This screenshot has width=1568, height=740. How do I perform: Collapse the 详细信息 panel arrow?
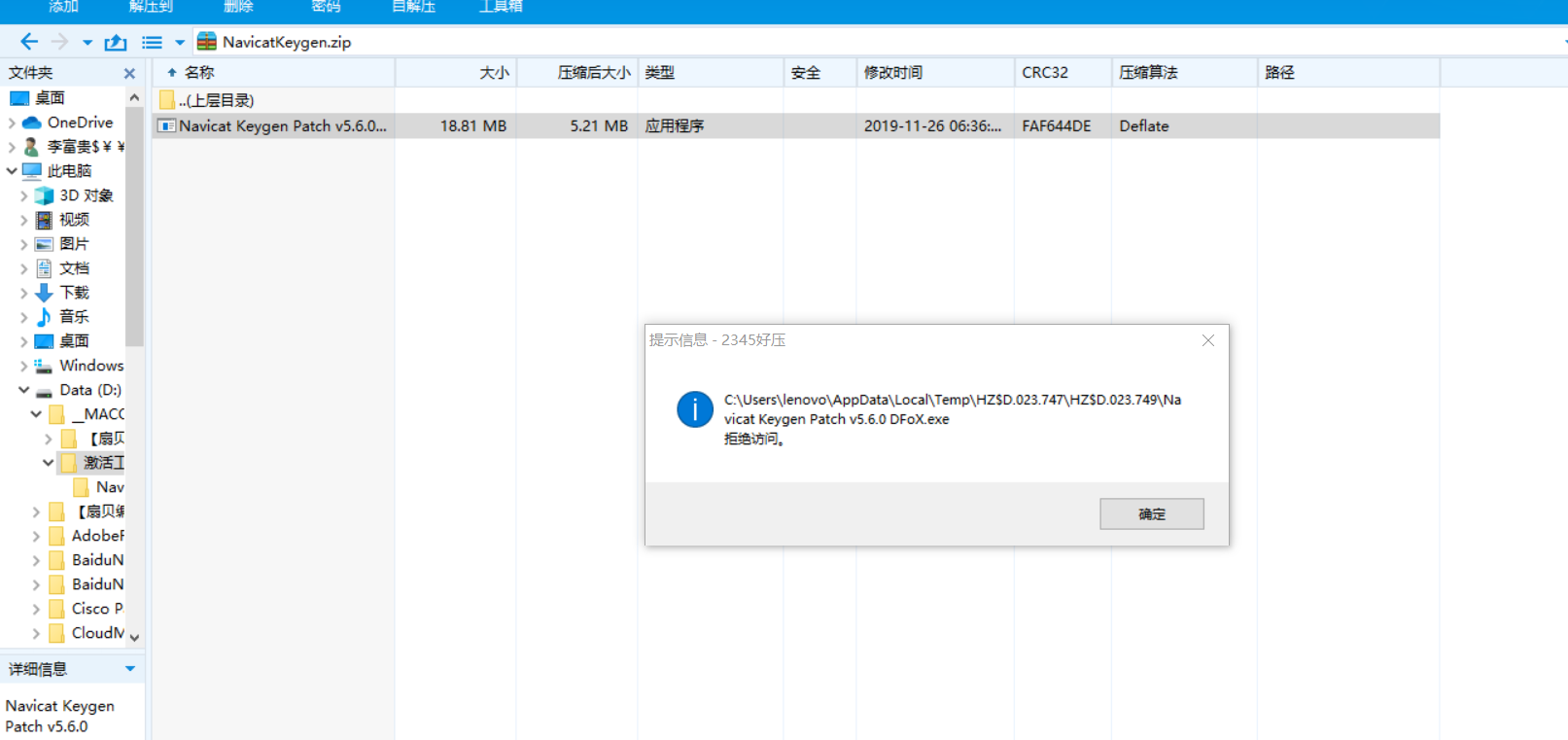point(130,669)
